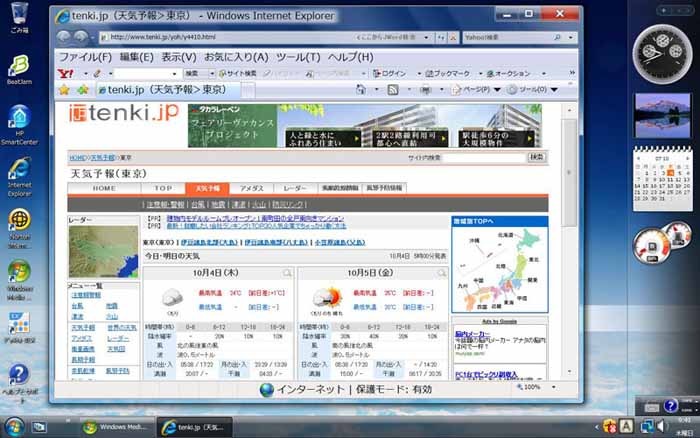700x438 pixels.
Task: Click the TOP navigation tab
Action: pos(163,188)
